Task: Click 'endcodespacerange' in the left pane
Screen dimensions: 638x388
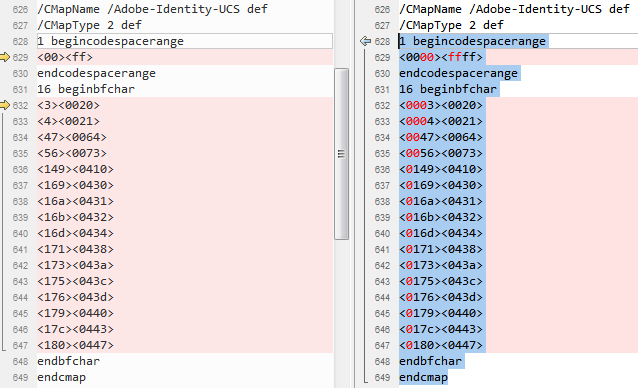Action: (96, 73)
